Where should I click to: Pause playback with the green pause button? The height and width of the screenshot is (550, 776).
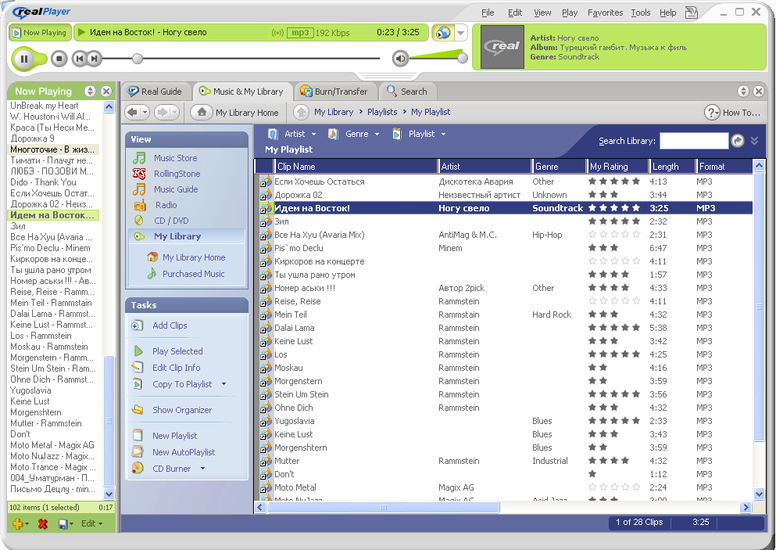(x=24, y=59)
